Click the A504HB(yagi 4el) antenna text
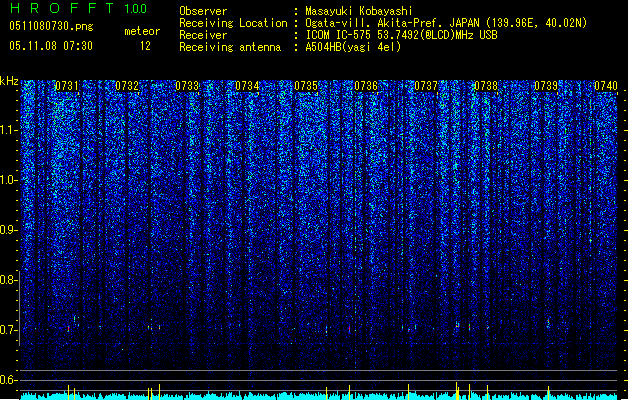 click(x=353, y=47)
